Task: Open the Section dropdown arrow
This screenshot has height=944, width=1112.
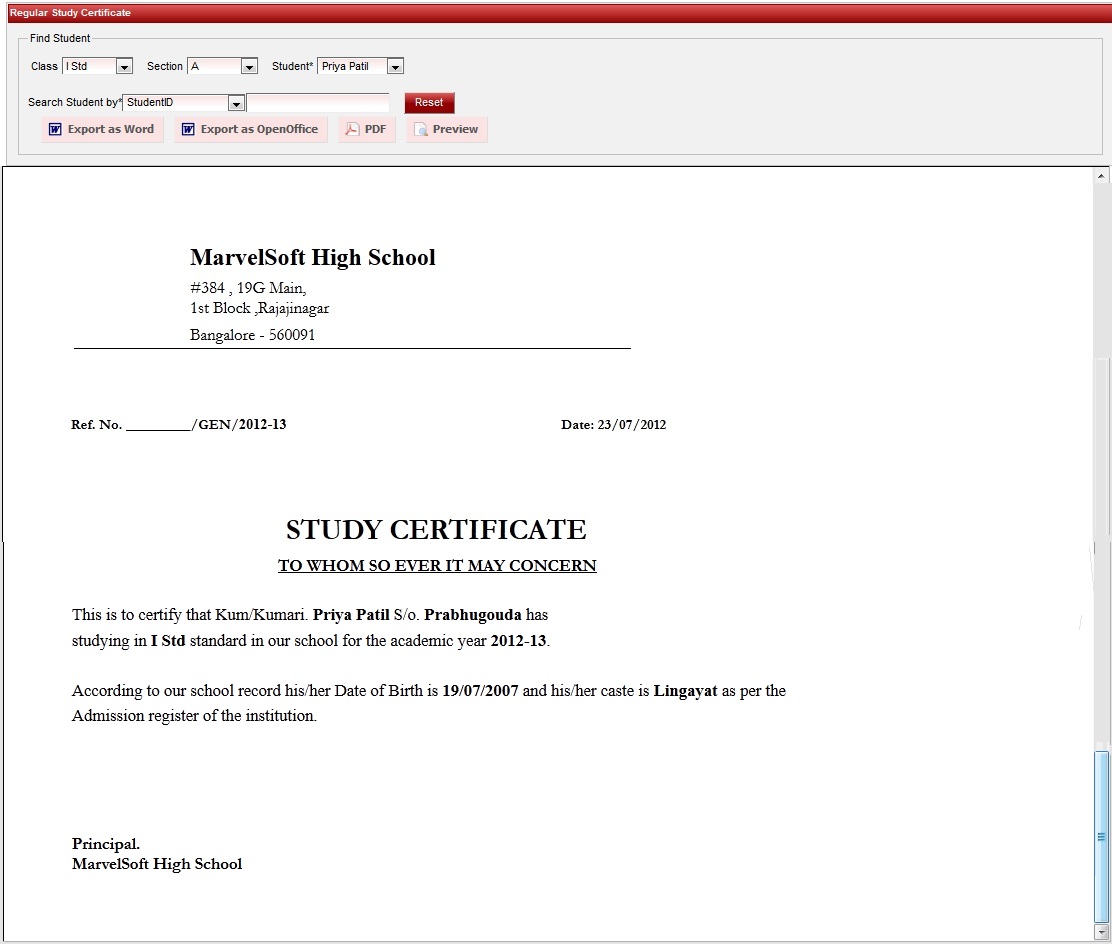Action: click(249, 67)
